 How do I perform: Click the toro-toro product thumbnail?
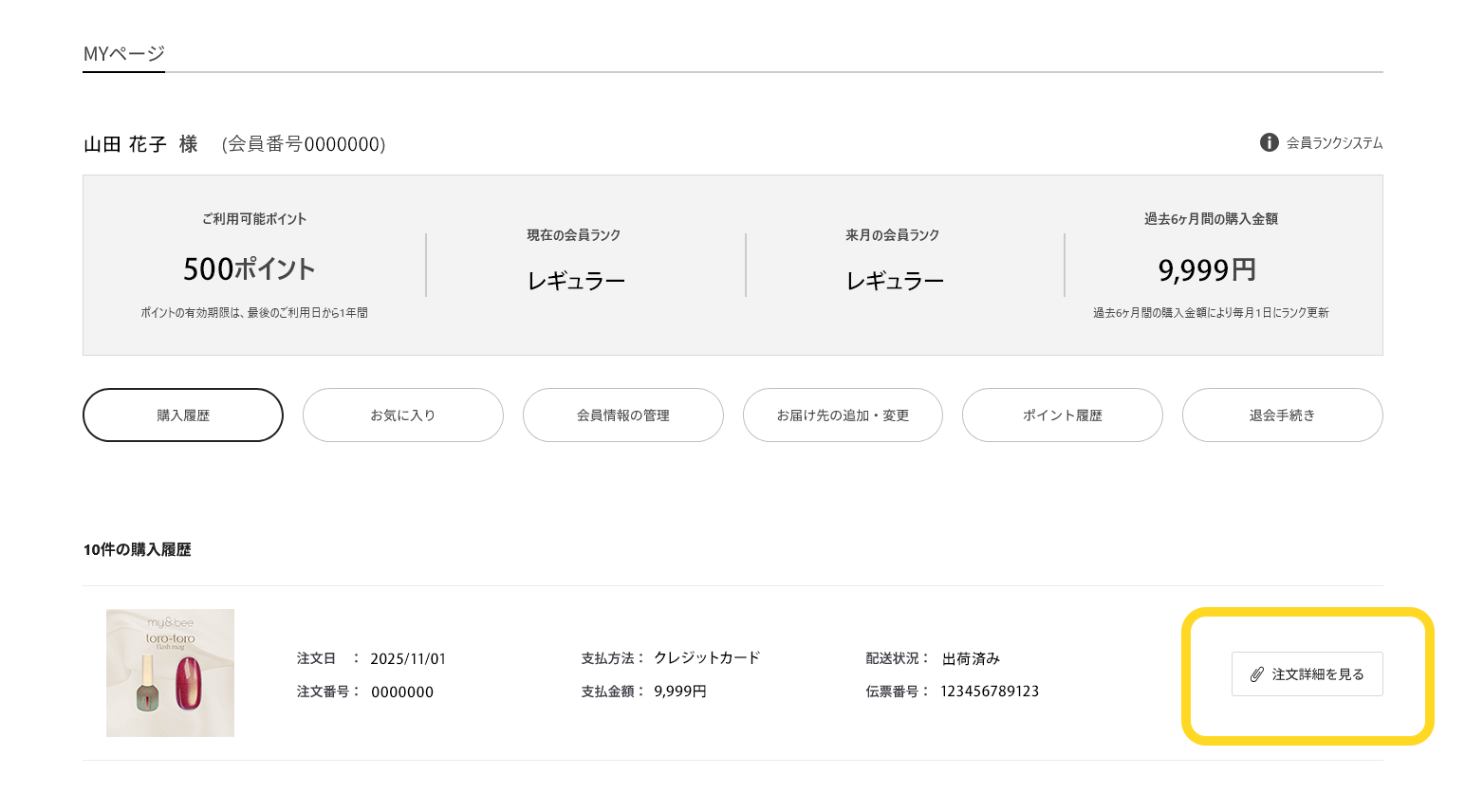(x=170, y=673)
